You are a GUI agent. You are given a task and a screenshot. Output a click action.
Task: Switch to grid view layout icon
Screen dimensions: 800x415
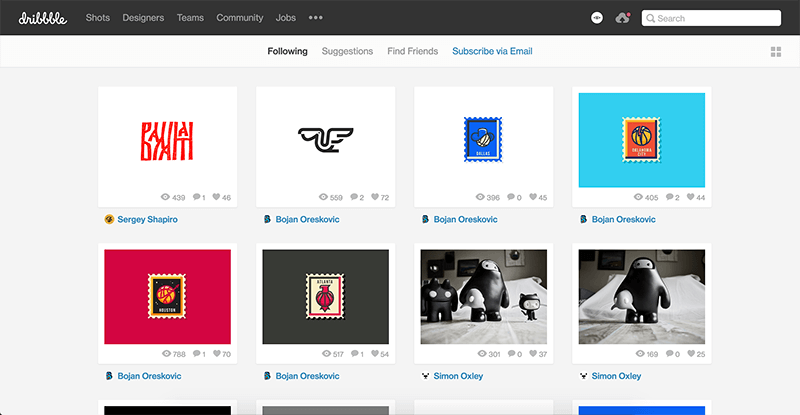pyautogui.click(x=776, y=52)
